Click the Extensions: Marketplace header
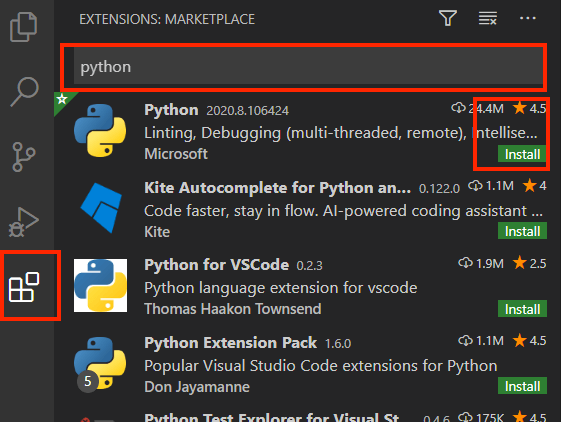The width and height of the screenshot is (561, 422). 167,19
